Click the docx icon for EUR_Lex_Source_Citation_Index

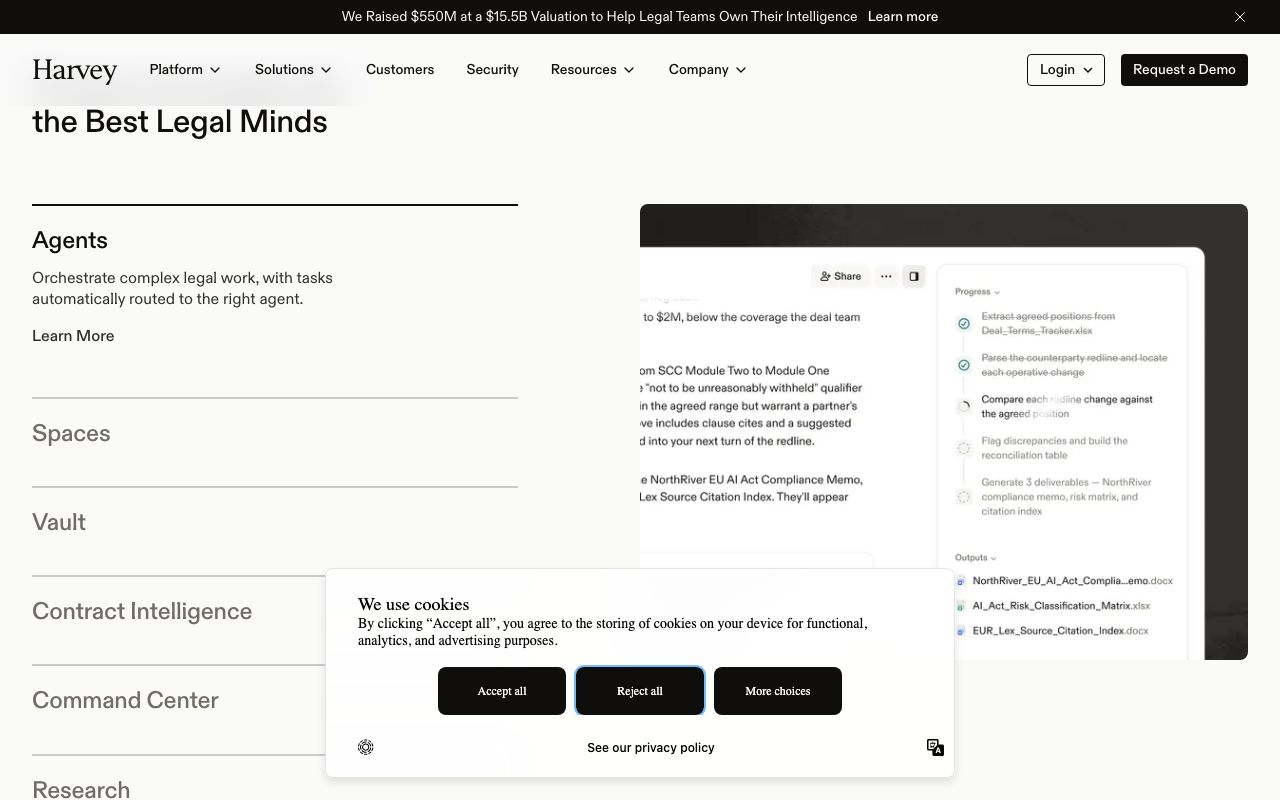(961, 631)
